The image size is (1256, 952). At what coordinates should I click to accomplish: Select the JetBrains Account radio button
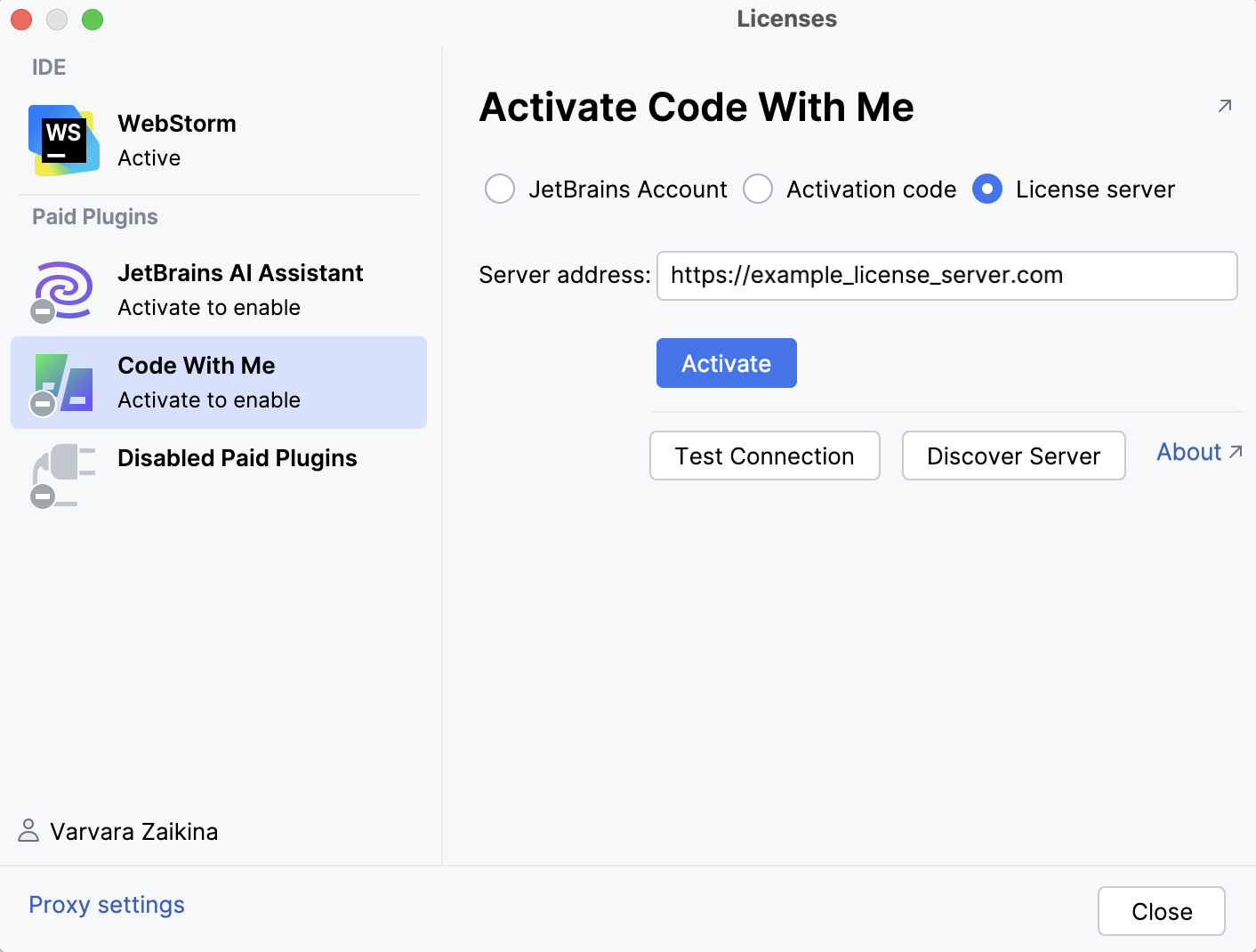point(500,189)
